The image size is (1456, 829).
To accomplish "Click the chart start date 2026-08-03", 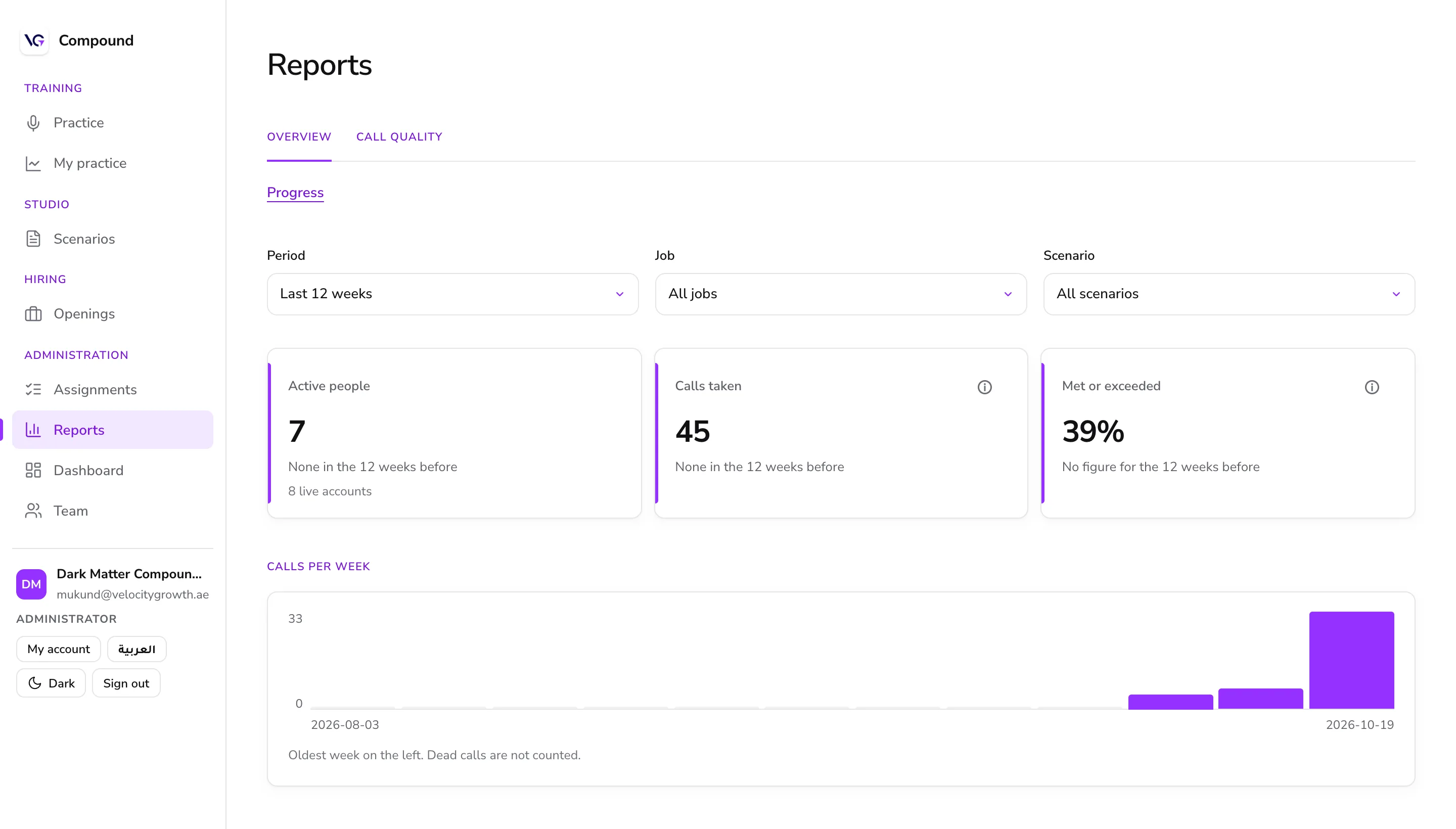I will 345,725.
